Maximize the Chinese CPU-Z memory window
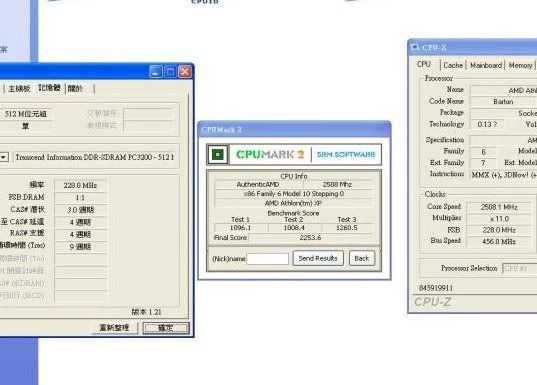This screenshot has height=385, width=537. (170, 72)
